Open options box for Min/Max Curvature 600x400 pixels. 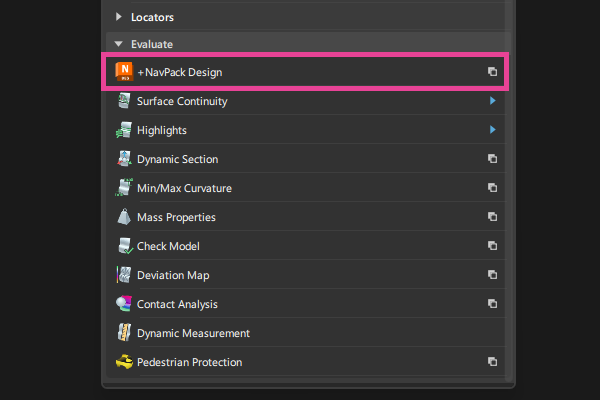pyautogui.click(x=492, y=188)
